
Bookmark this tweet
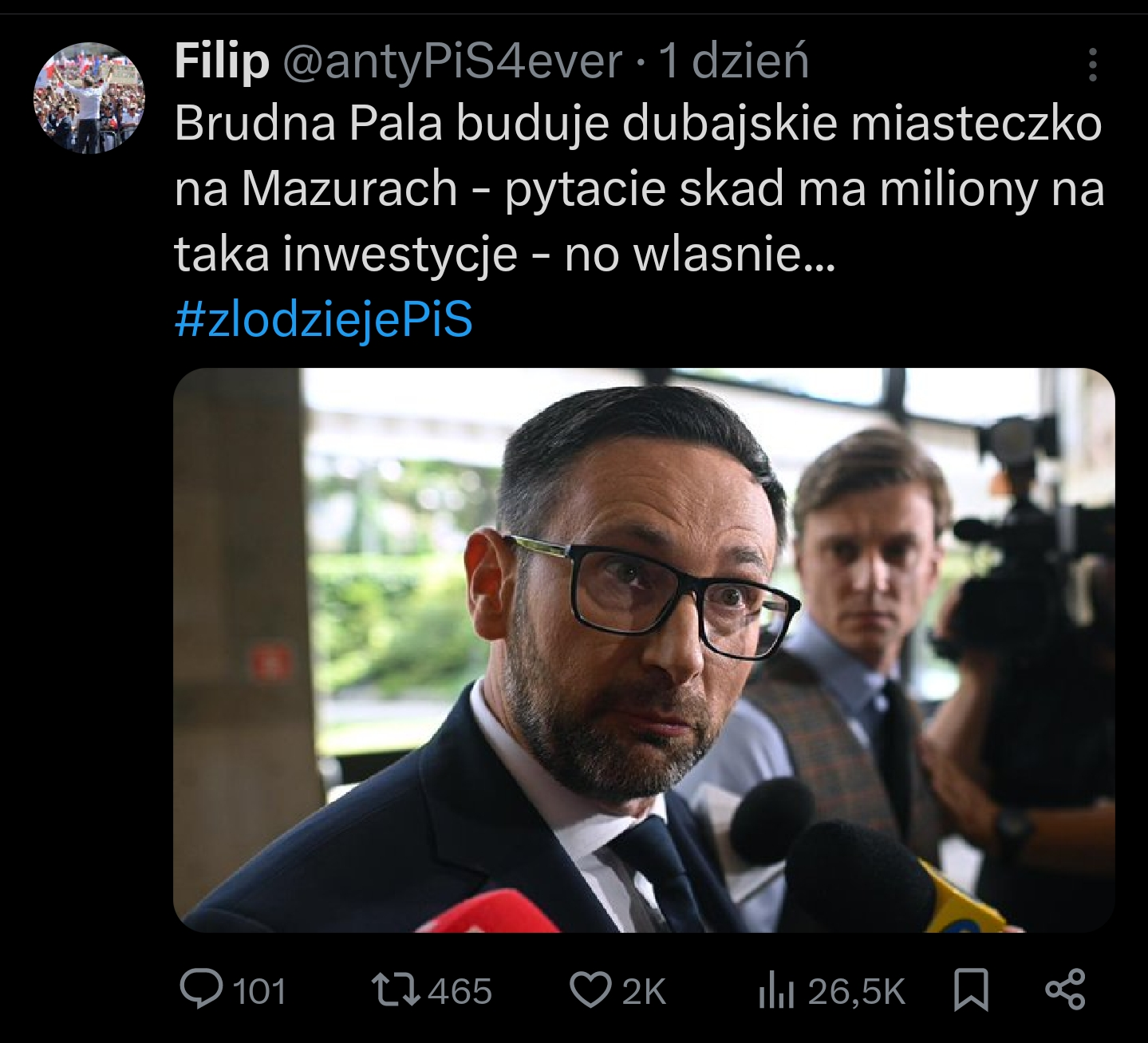(971, 990)
